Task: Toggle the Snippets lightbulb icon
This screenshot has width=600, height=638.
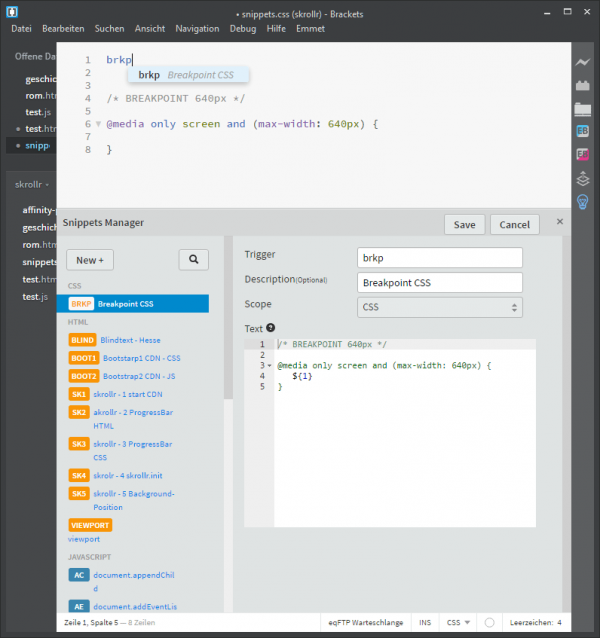Action: point(583,202)
